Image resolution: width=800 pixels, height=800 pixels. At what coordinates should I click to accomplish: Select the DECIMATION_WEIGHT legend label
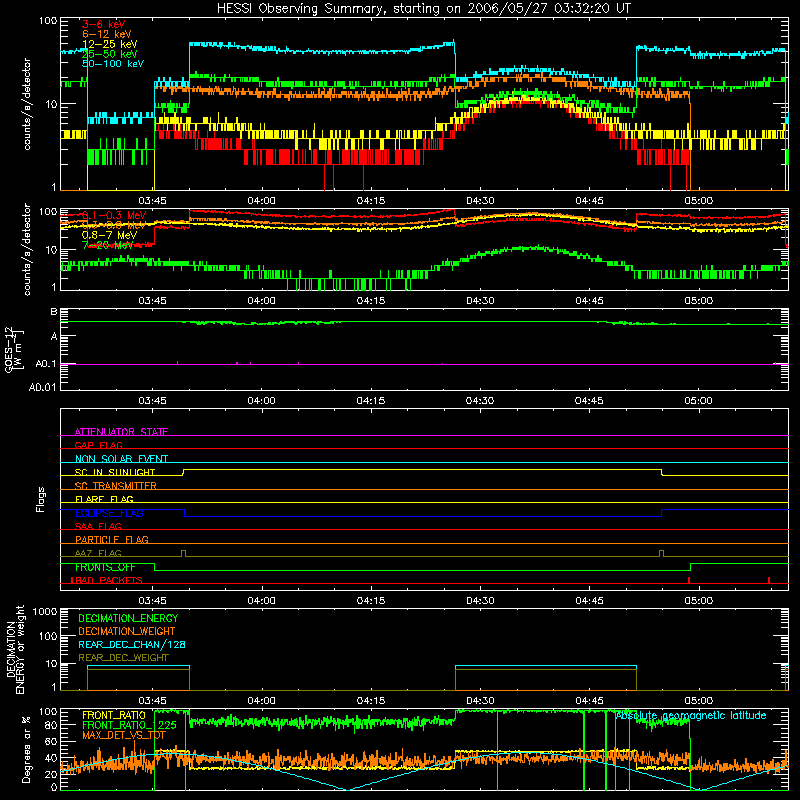[x=127, y=632]
